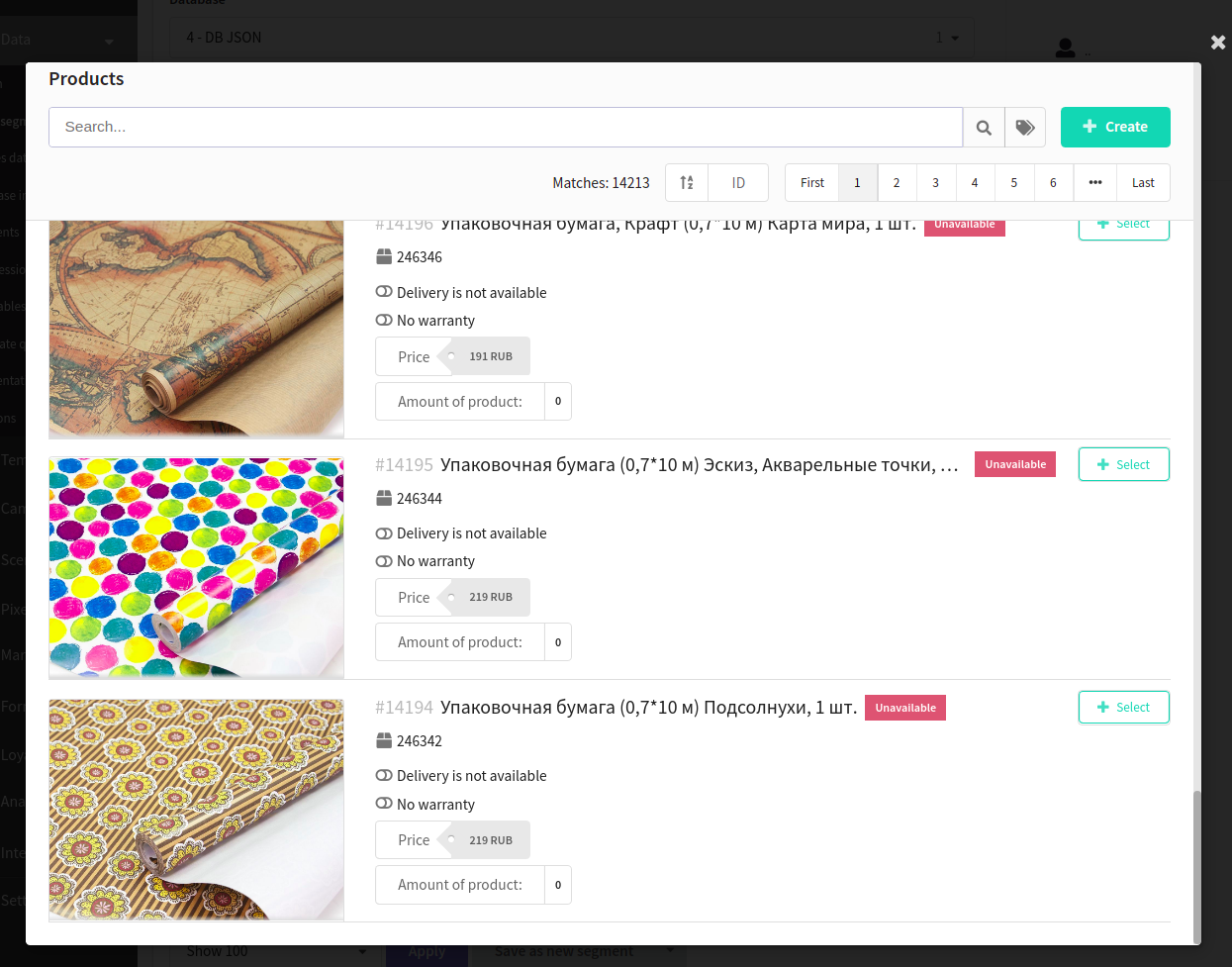The image size is (1232, 967).
Task: Click the modal's vertical scrollbar thumb
Action: point(1196,867)
